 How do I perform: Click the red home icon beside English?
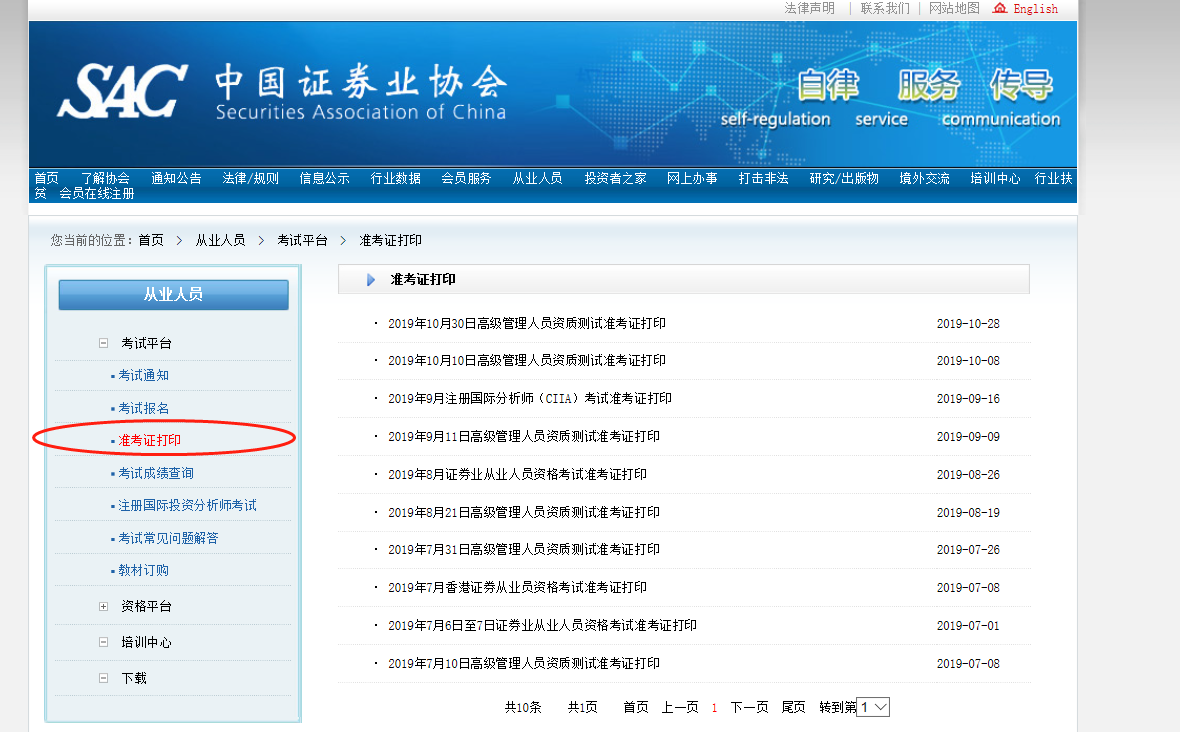click(999, 8)
